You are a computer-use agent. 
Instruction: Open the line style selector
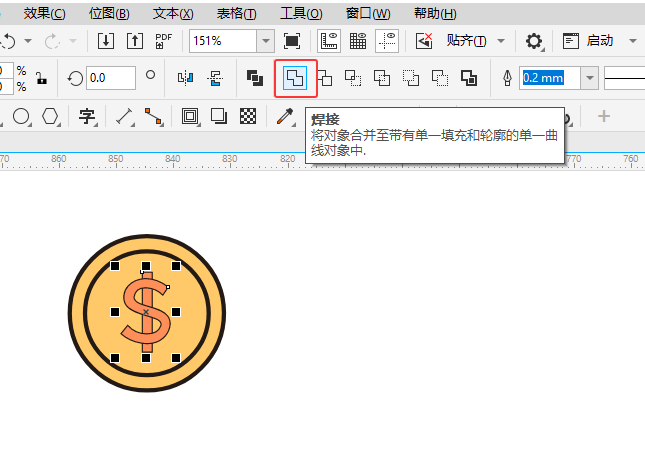(624, 78)
